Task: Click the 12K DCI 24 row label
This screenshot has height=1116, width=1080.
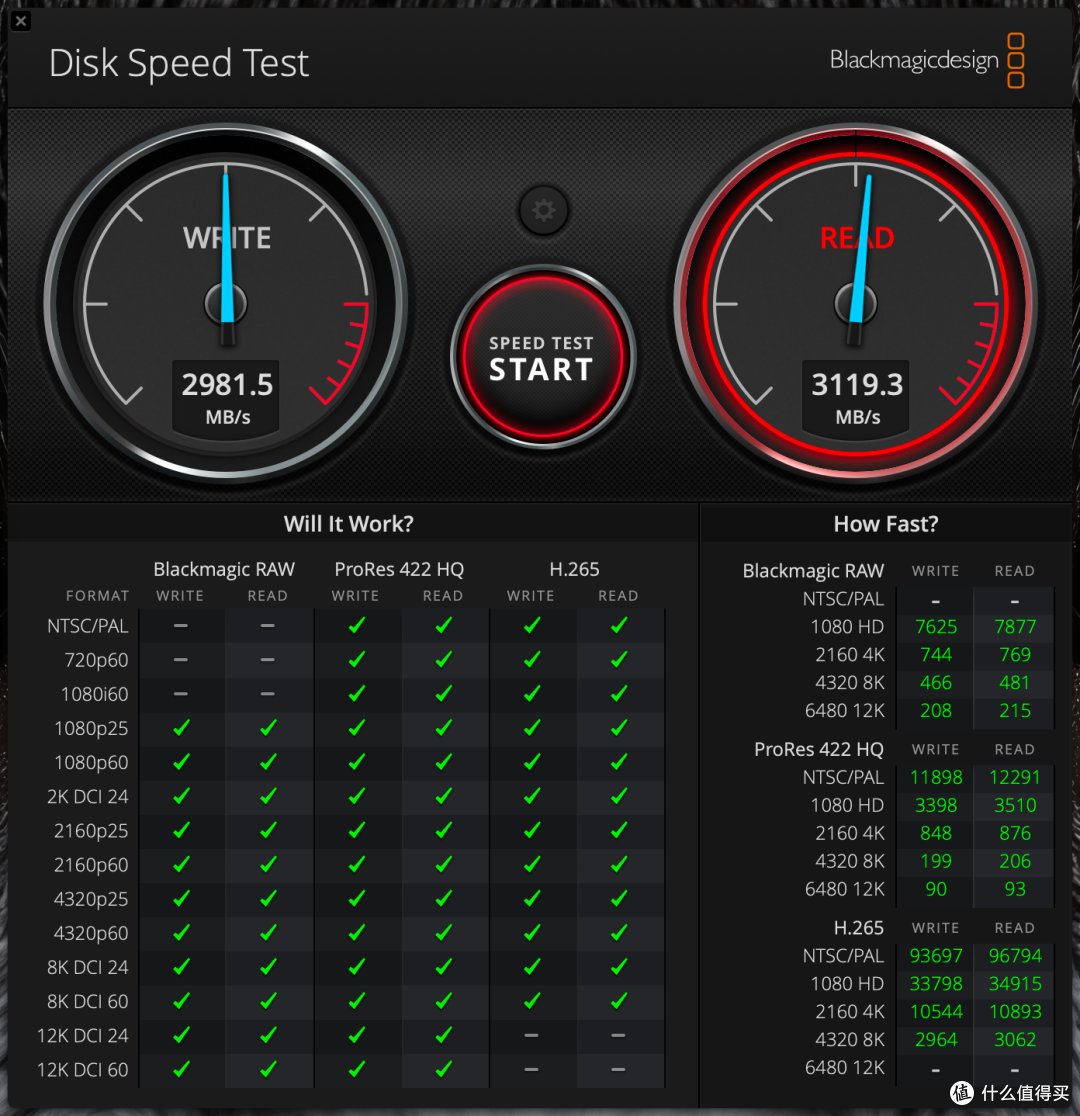Action: tap(83, 1036)
